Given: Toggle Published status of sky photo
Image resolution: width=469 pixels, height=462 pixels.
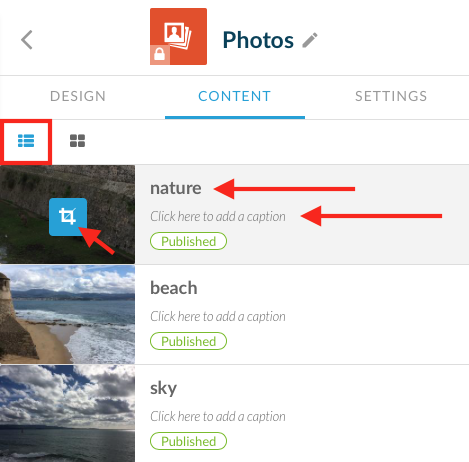Looking at the screenshot, I should coord(189,441).
